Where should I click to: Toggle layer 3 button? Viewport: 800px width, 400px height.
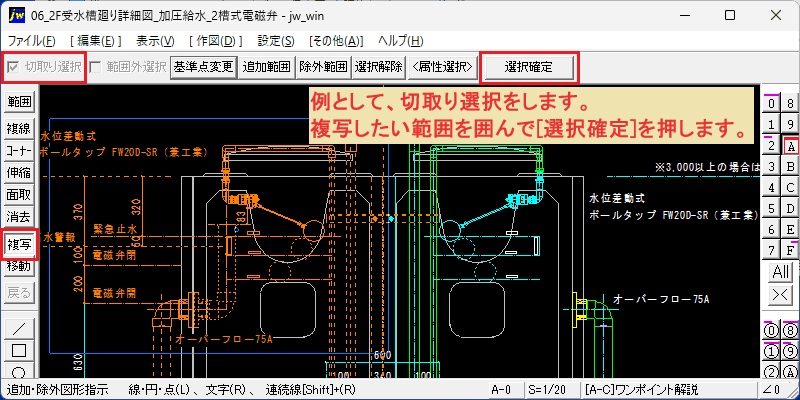click(x=771, y=167)
